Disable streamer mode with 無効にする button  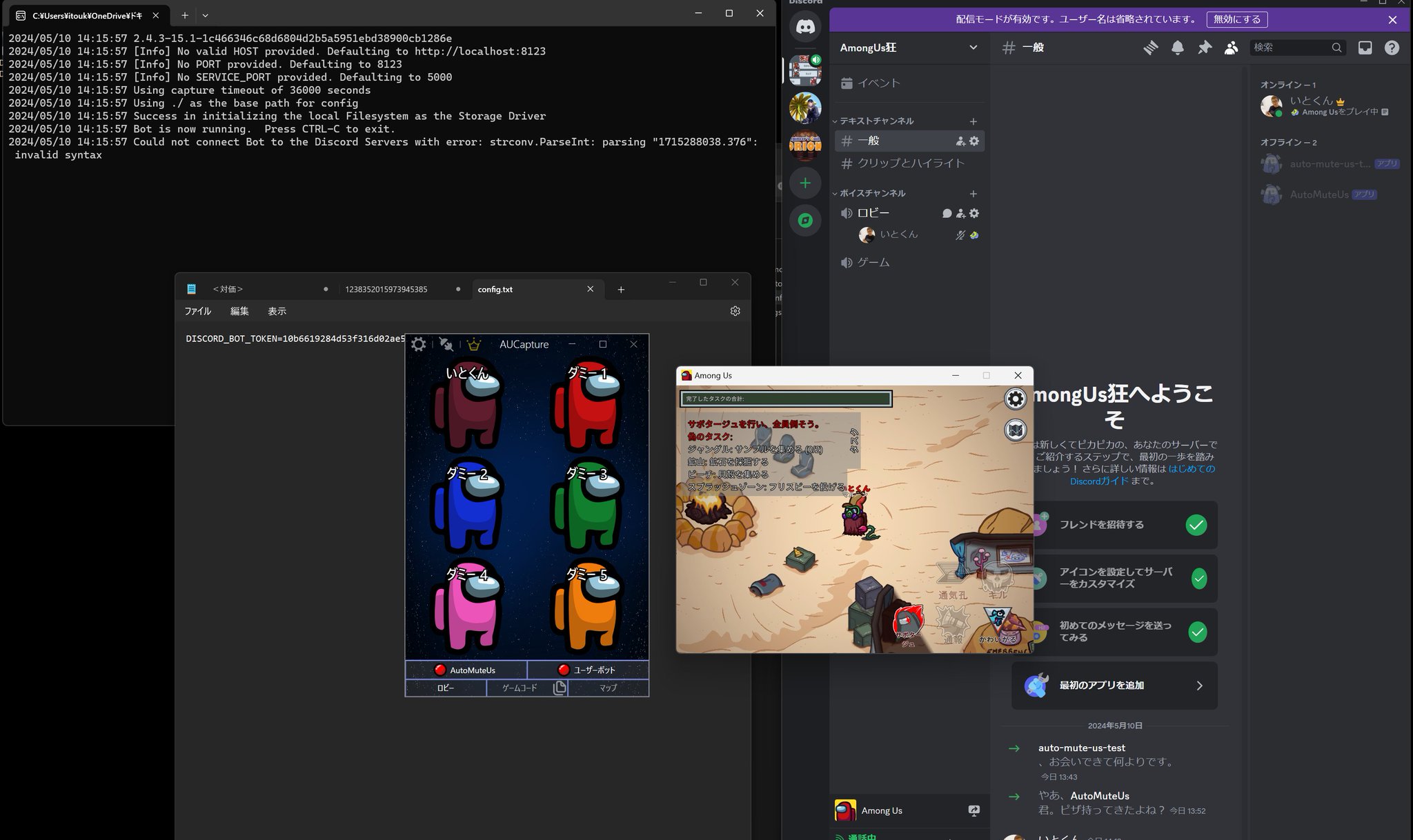tap(1236, 19)
